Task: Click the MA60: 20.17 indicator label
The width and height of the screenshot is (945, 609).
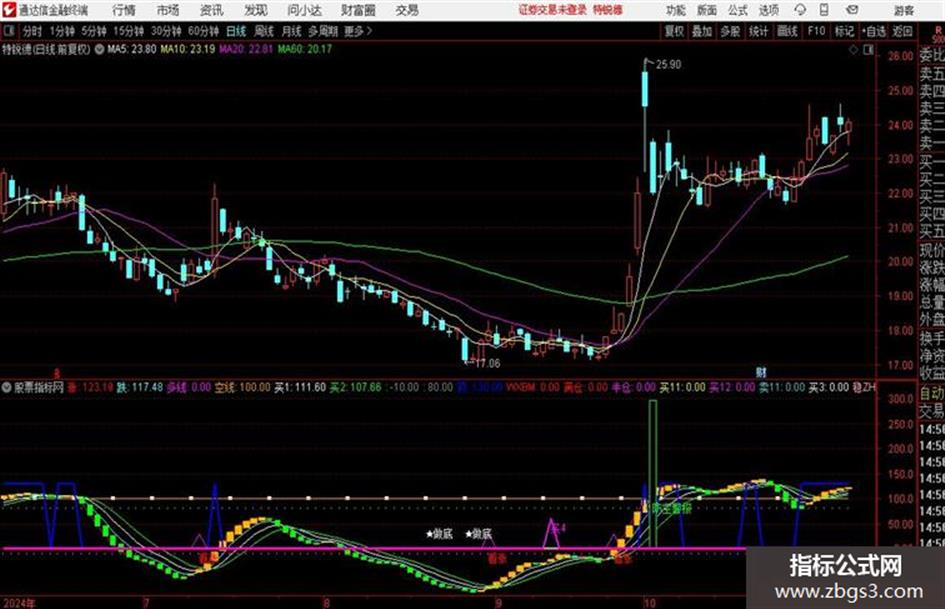Action: [305, 49]
